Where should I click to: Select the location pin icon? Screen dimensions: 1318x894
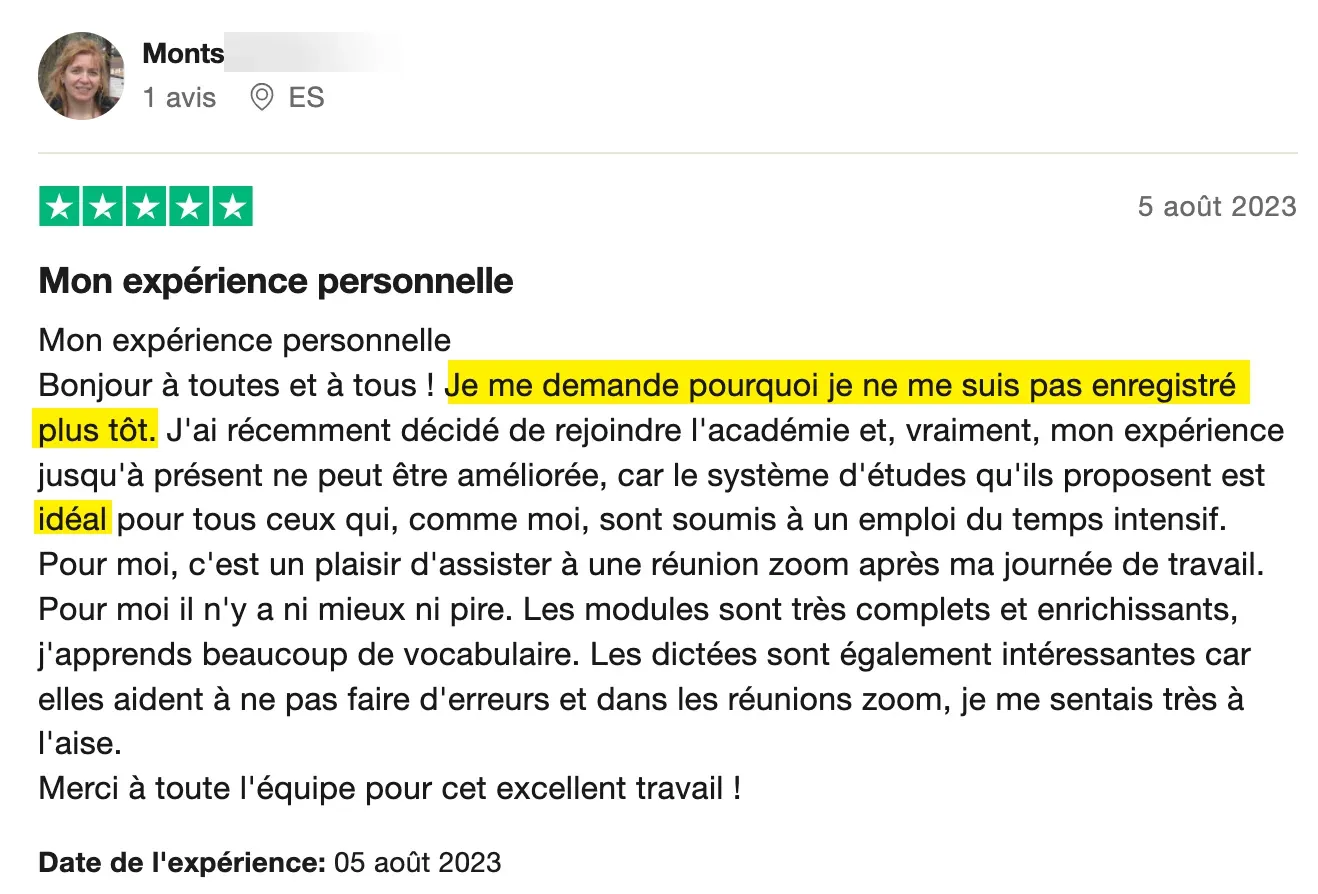coord(262,97)
